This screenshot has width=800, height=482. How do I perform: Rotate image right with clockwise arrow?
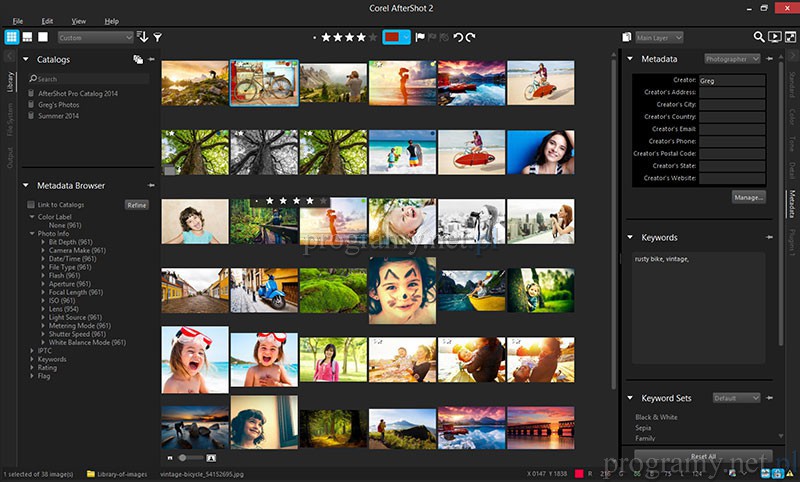pyautogui.click(x=471, y=37)
